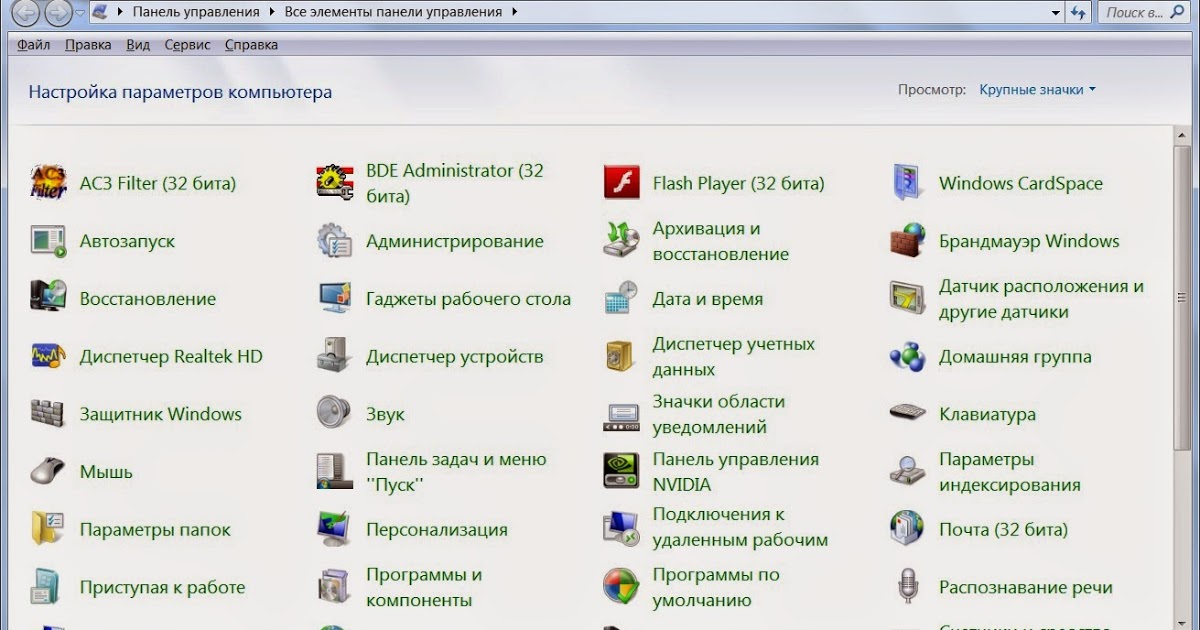Open the Мышь mouse icon
1200x630 pixels.
pos(48,471)
